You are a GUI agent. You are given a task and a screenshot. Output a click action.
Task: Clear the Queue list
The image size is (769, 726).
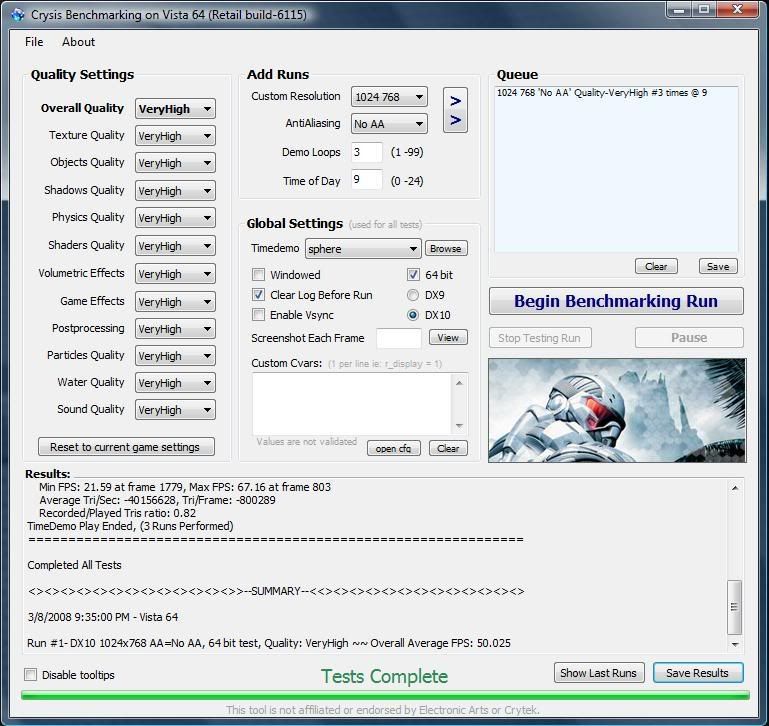click(656, 266)
